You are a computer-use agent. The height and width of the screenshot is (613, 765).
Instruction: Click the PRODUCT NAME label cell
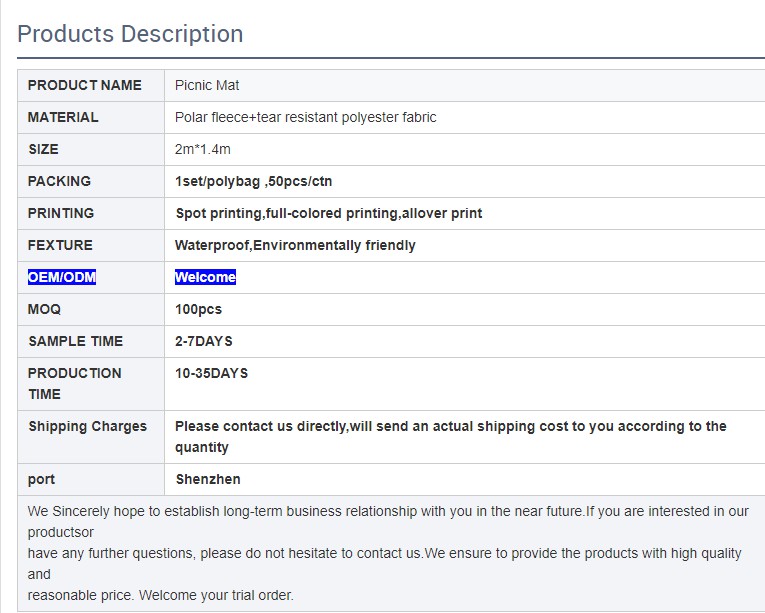(x=85, y=85)
